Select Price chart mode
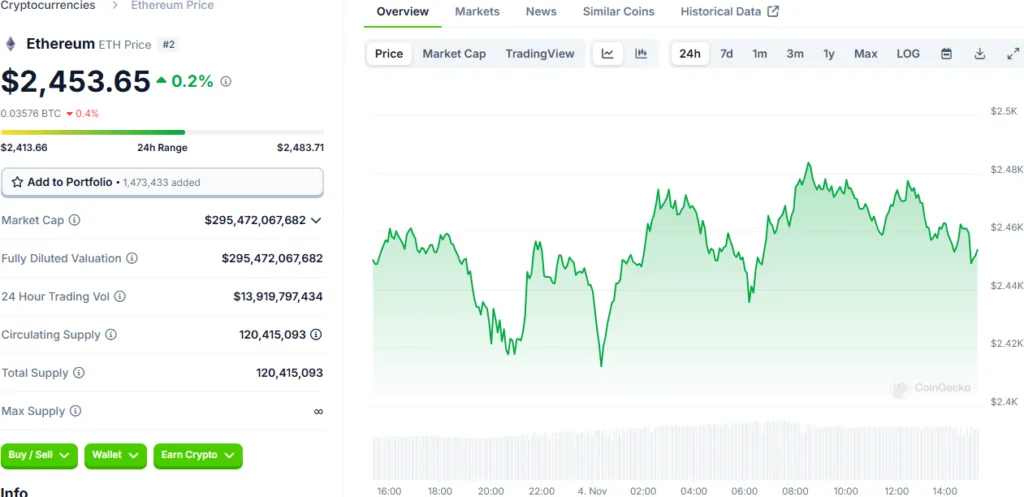 point(389,54)
